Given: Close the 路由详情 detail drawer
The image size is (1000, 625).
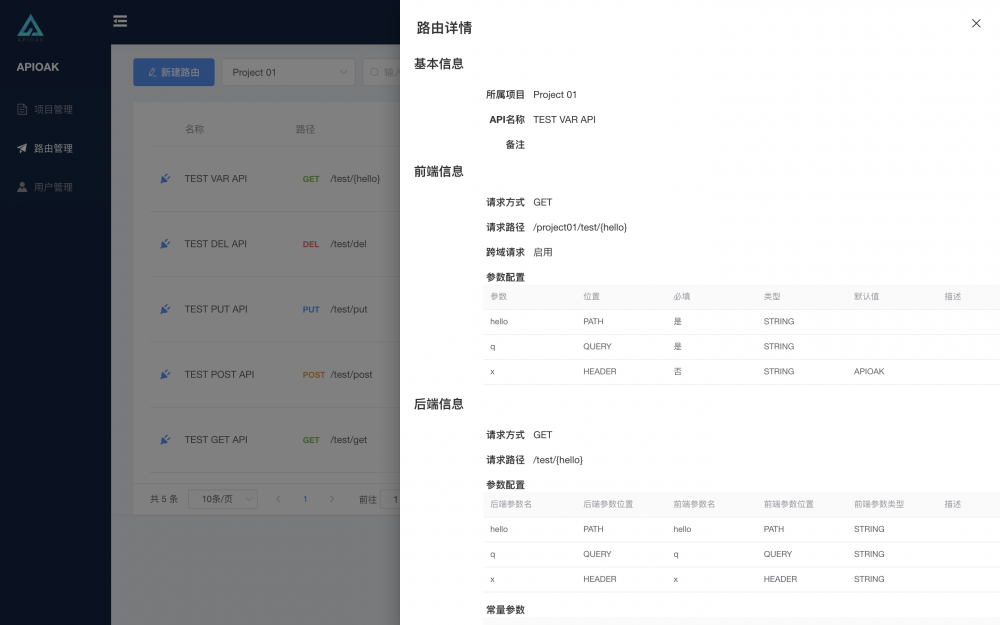Looking at the screenshot, I should (x=976, y=23).
